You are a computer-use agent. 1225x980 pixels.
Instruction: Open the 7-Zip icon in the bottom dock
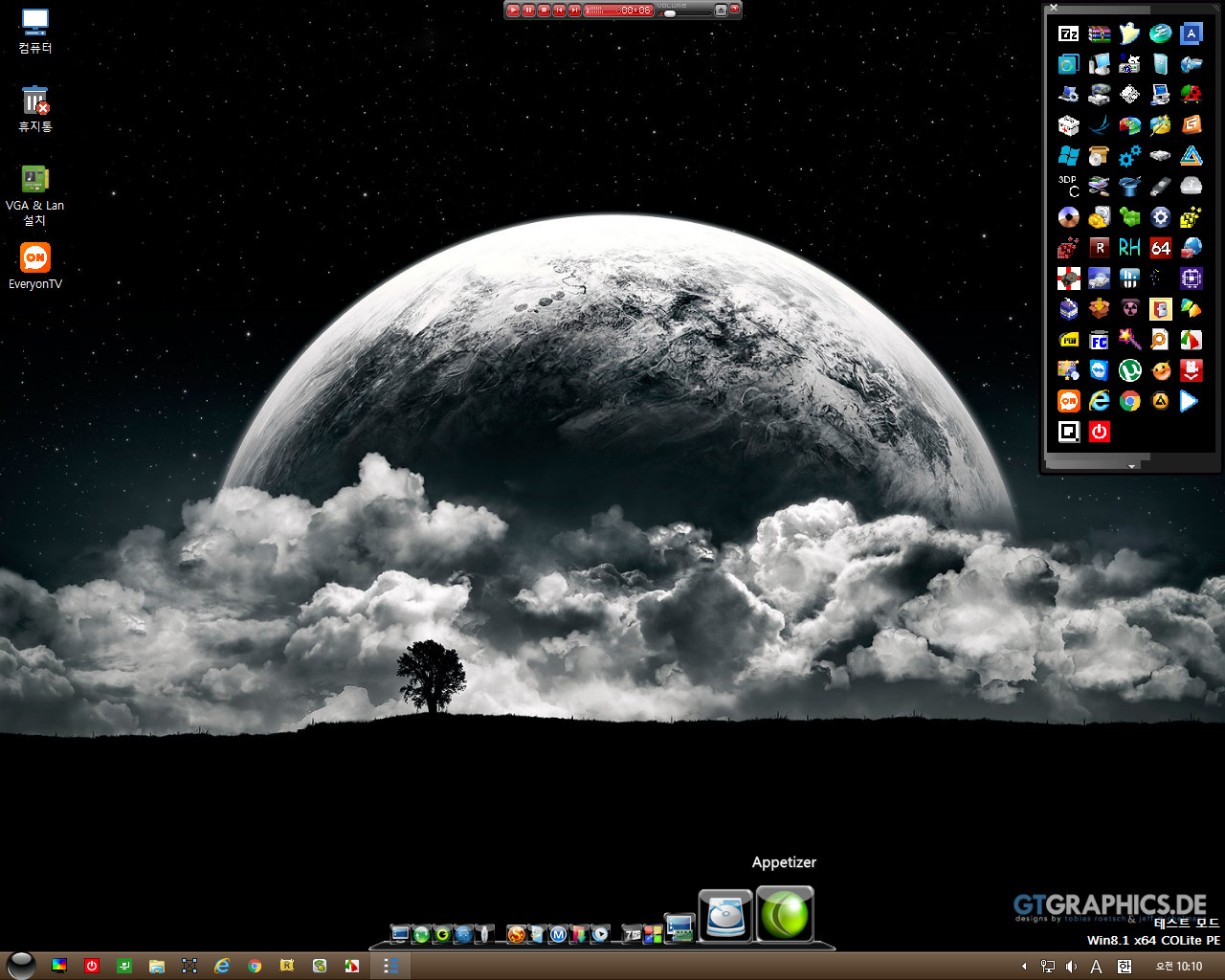click(x=632, y=934)
